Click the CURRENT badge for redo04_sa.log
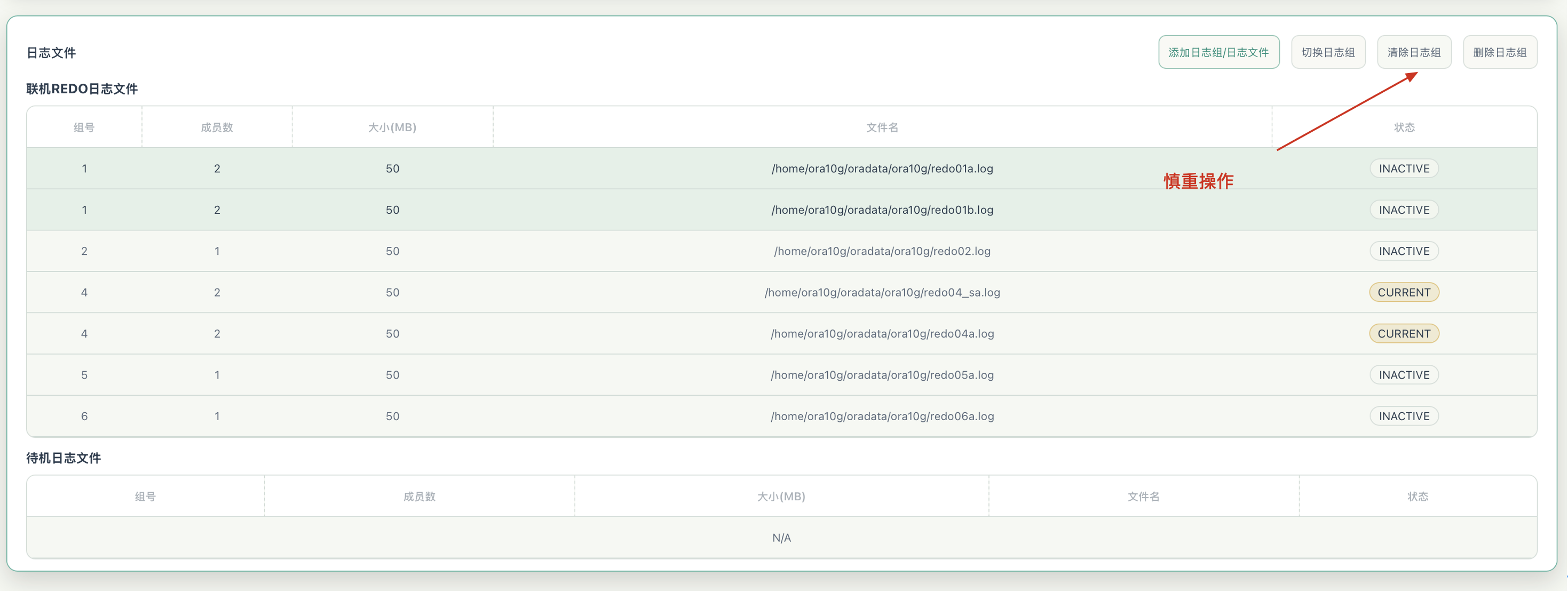 pos(1404,293)
